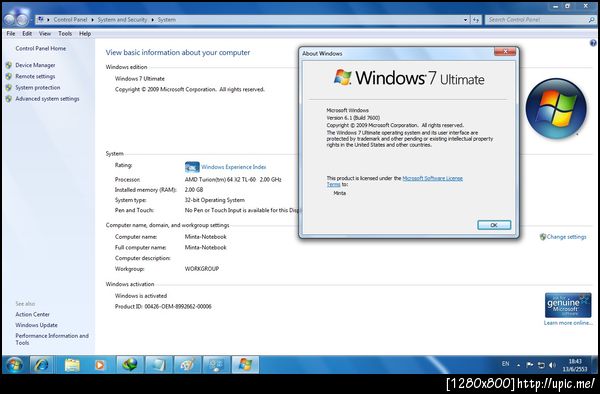Click the Action Center flag tray icon
The height and width of the screenshot is (394, 600).
click(x=530, y=365)
